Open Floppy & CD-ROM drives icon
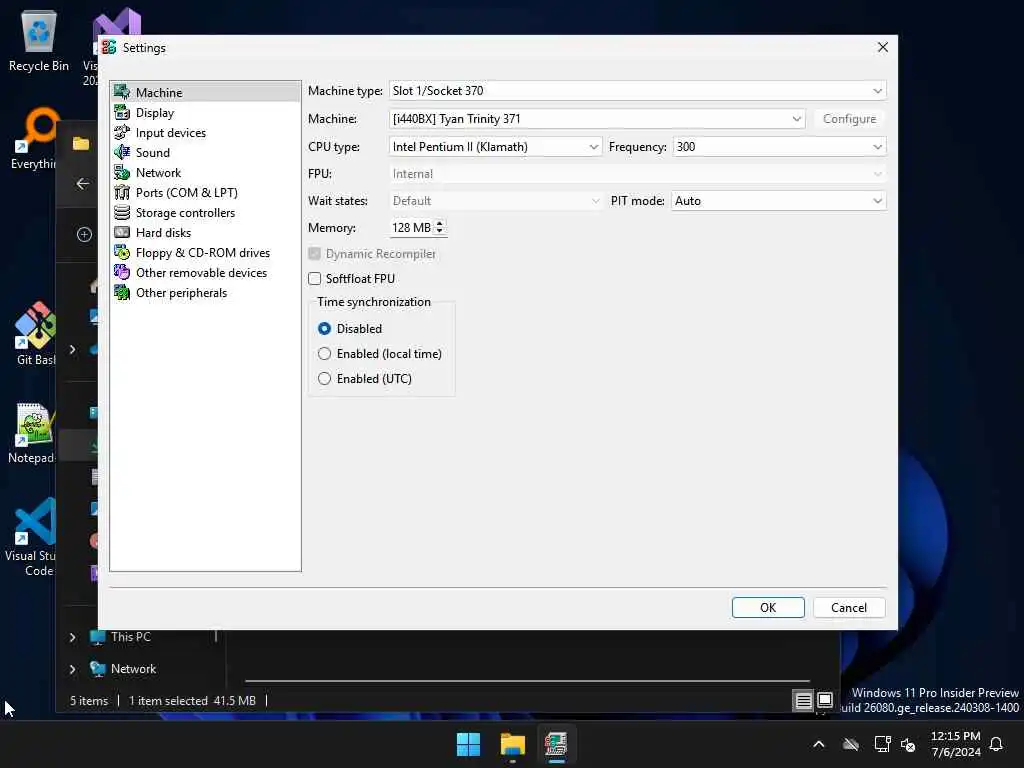The image size is (1024, 768). (122, 252)
